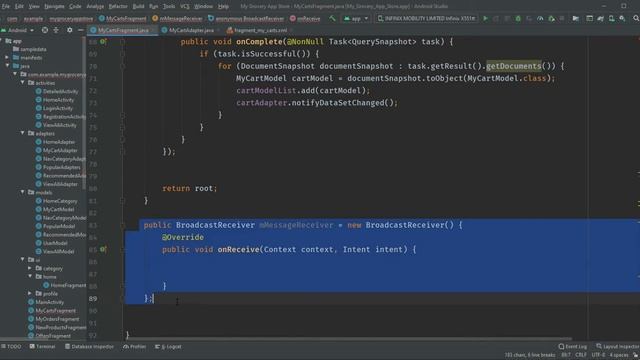Open the File menu
Viewport: 640px width, 360px height.
point(5,7)
